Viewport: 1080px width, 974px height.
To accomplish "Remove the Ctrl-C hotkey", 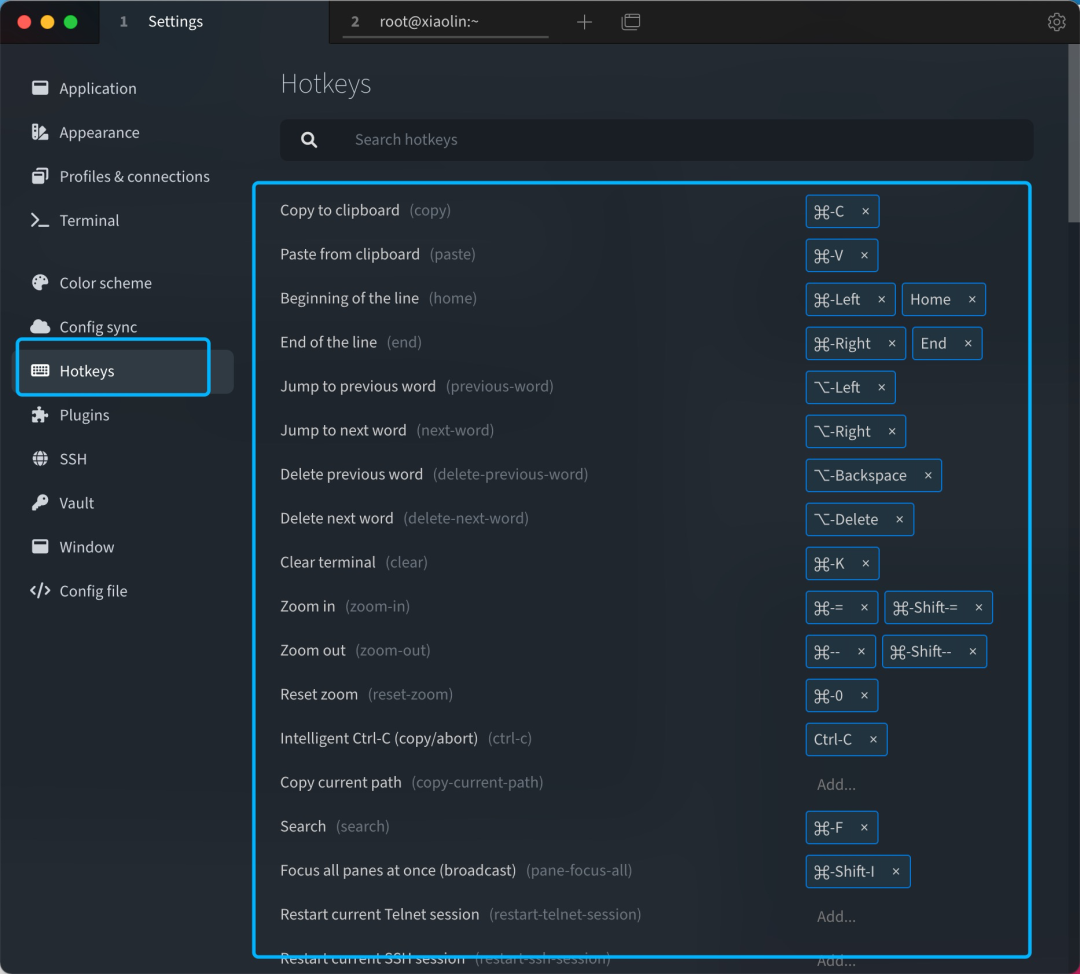I will [x=873, y=740].
